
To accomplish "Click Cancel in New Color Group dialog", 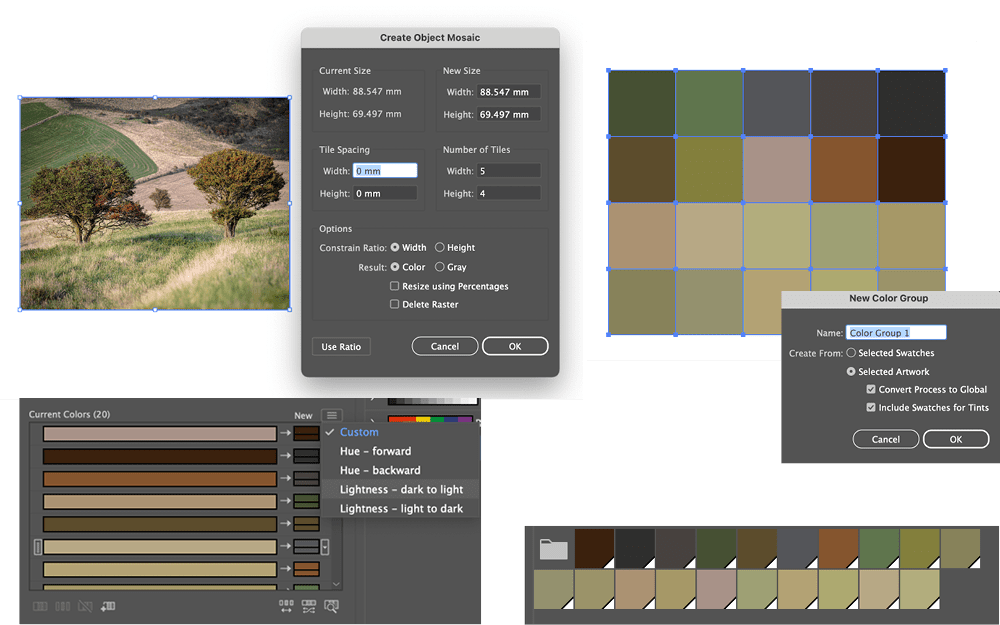I will [885, 439].
